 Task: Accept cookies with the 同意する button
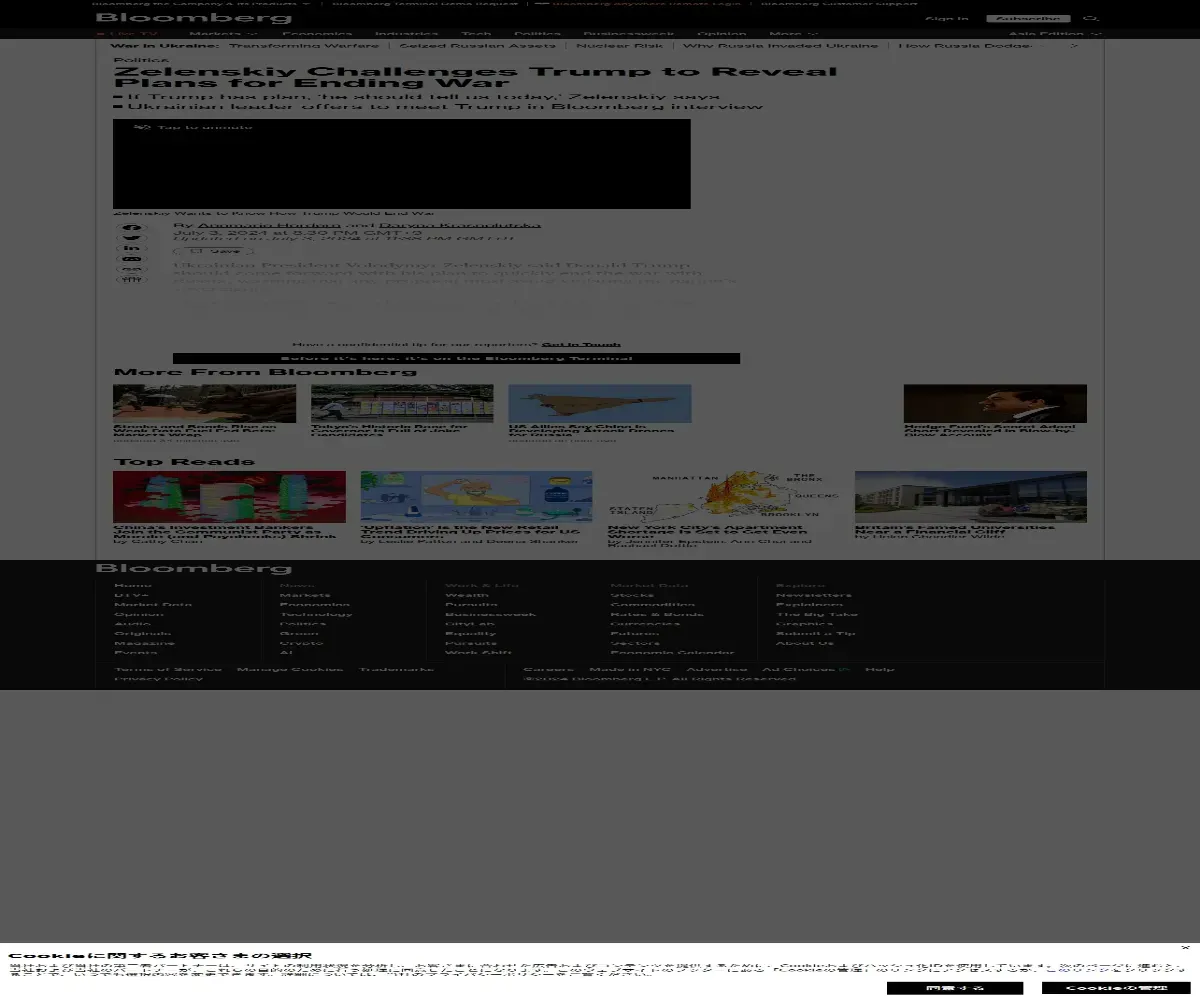(954, 988)
